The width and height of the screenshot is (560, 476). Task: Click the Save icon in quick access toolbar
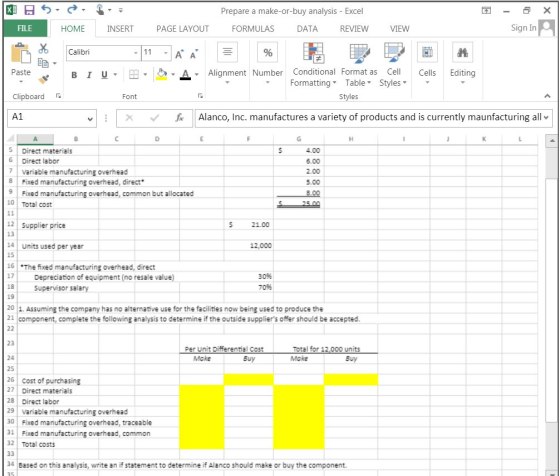point(29,10)
